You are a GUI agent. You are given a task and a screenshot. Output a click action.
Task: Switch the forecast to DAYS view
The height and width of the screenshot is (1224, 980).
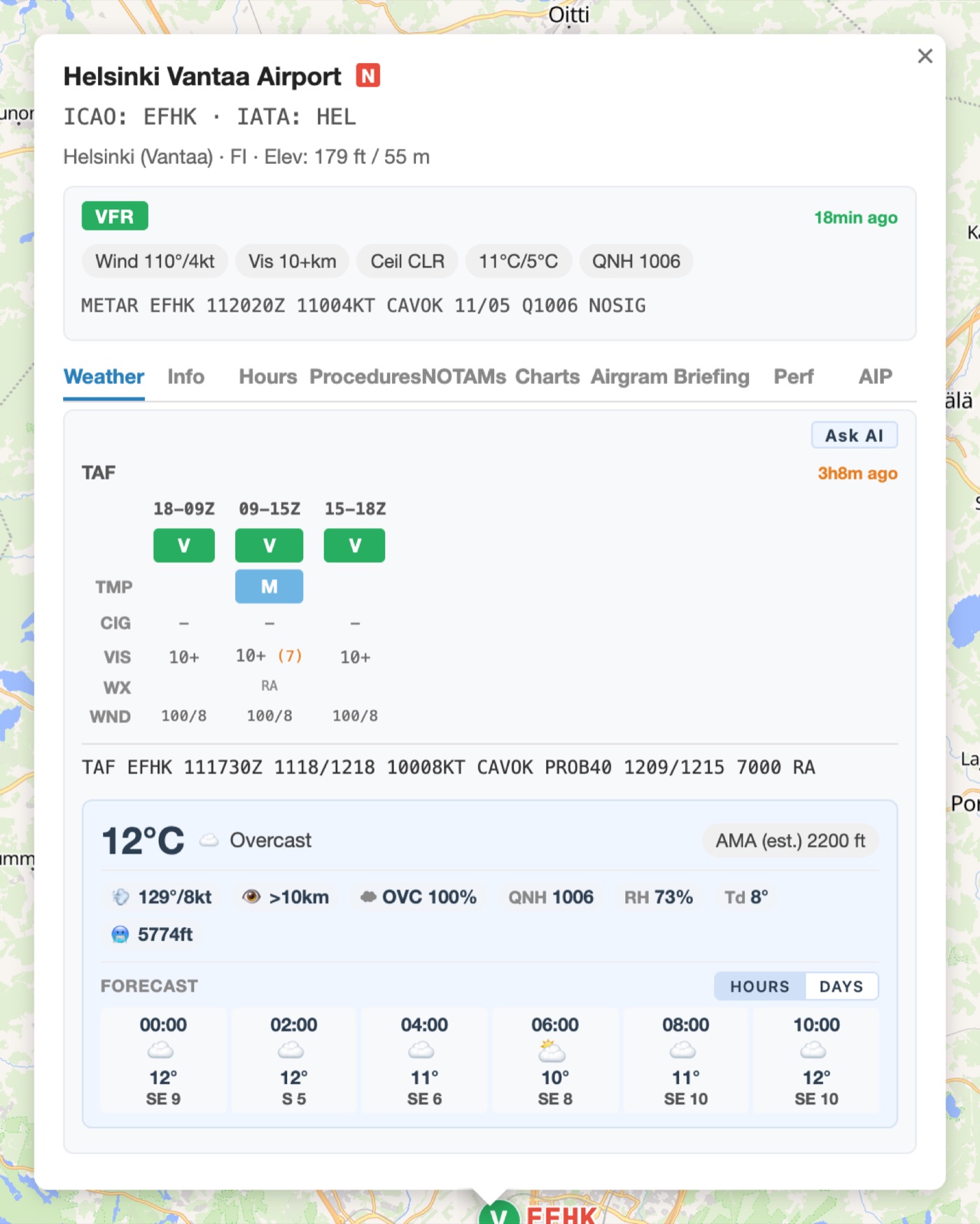coord(841,987)
